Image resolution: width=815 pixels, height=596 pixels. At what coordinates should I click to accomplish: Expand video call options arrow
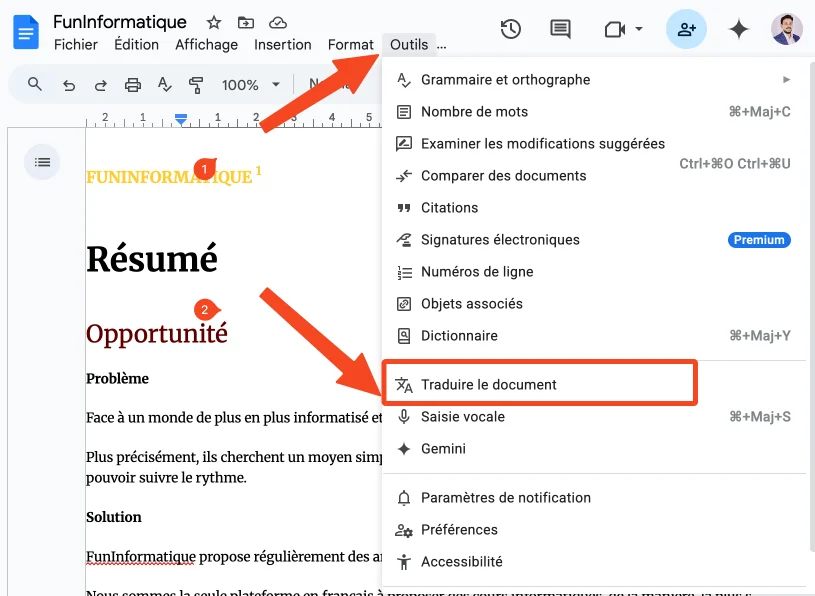[639, 29]
